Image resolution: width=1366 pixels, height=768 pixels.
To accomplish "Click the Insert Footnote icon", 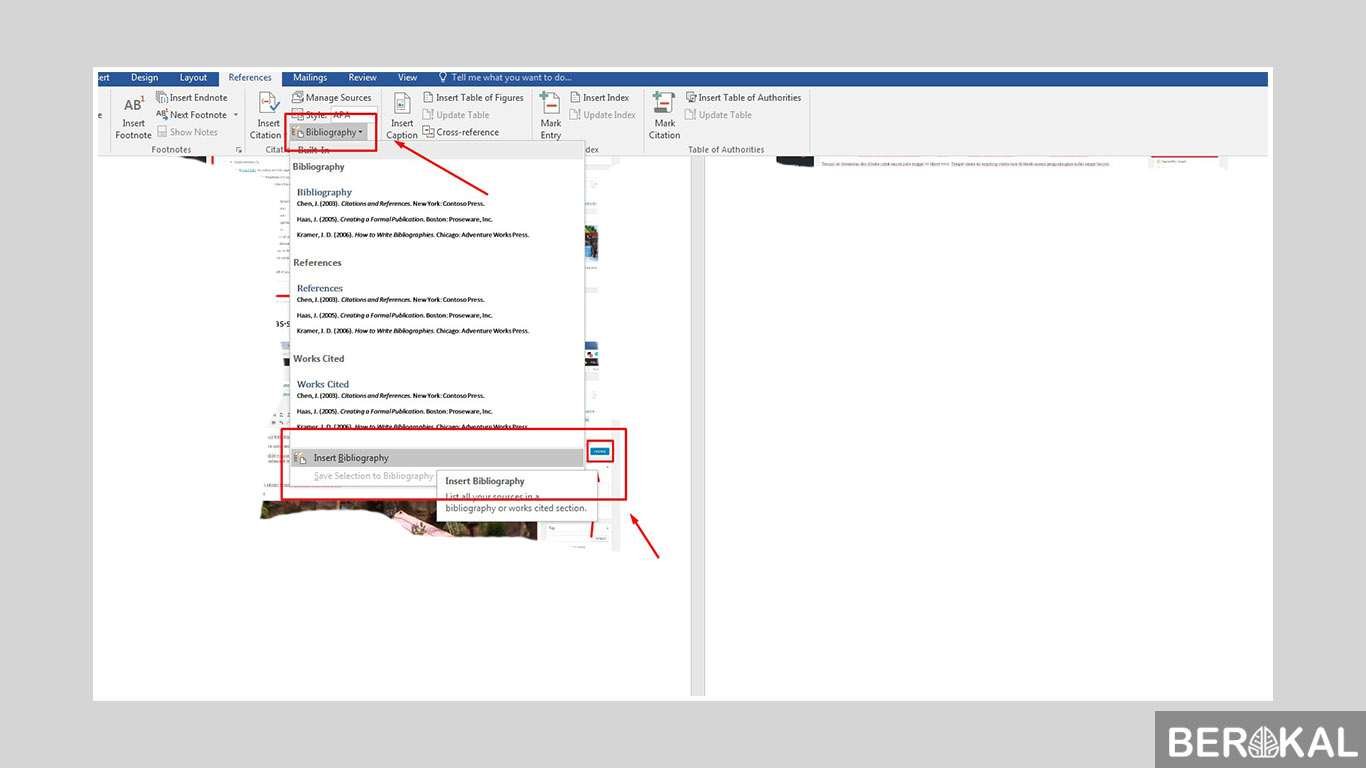I will (133, 115).
